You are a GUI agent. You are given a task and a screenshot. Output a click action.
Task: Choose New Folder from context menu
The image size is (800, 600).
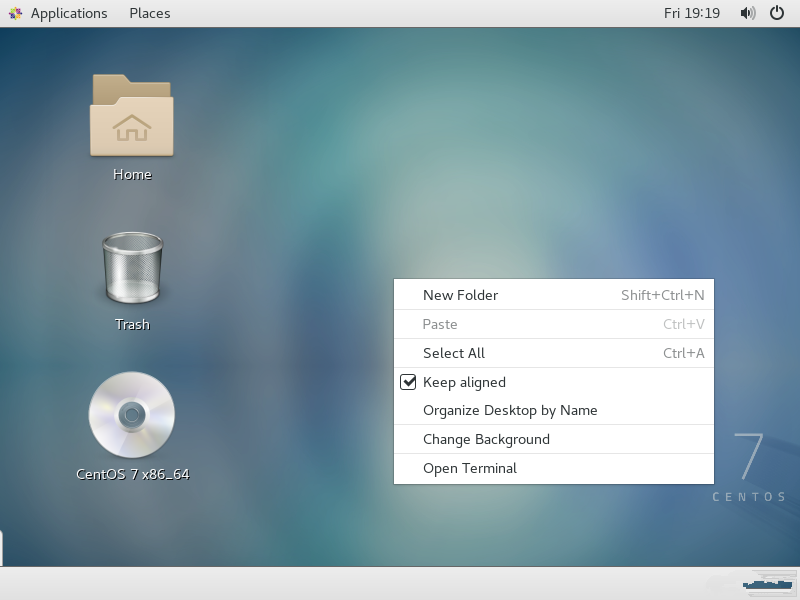tap(554, 295)
